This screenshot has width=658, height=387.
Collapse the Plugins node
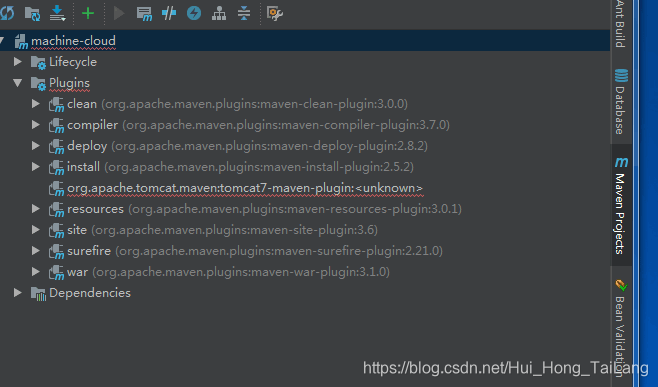[x=18, y=83]
